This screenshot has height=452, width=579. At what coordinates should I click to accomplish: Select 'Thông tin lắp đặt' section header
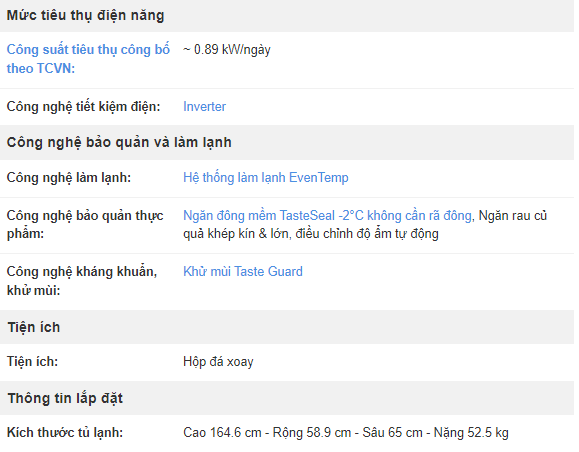tap(65, 398)
